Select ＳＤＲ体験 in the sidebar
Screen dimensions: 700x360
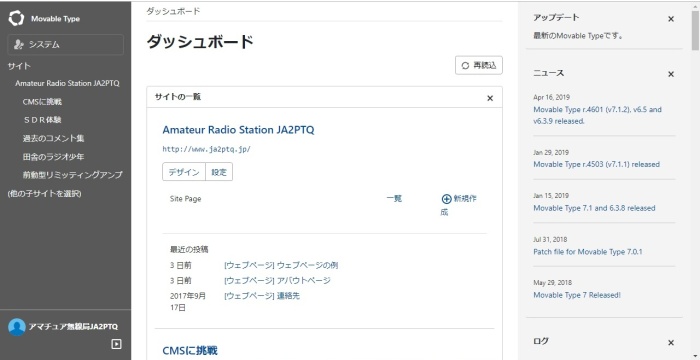tap(42, 120)
